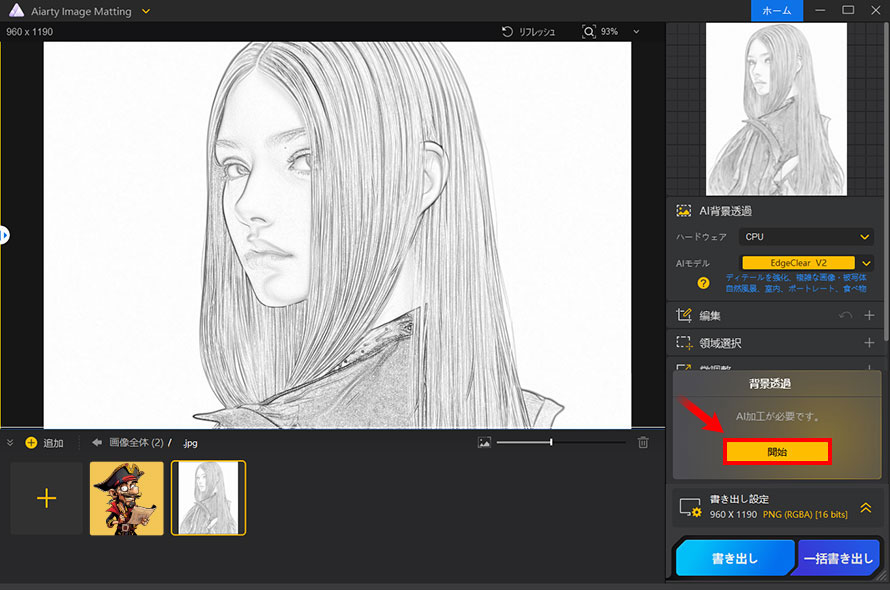The height and width of the screenshot is (590, 890).
Task: Click the zoom magnifier icon
Action: [x=589, y=32]
